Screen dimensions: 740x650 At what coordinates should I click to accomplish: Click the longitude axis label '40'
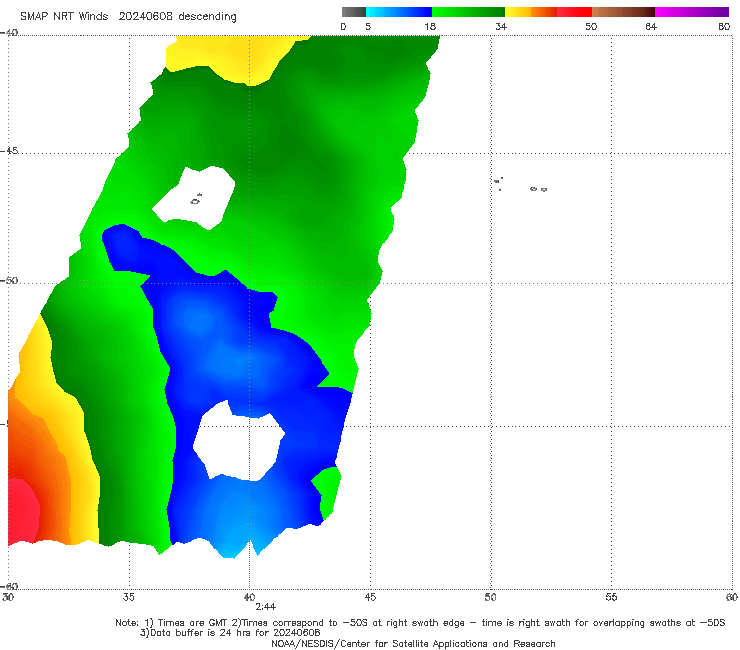click(x=249, y=597)
